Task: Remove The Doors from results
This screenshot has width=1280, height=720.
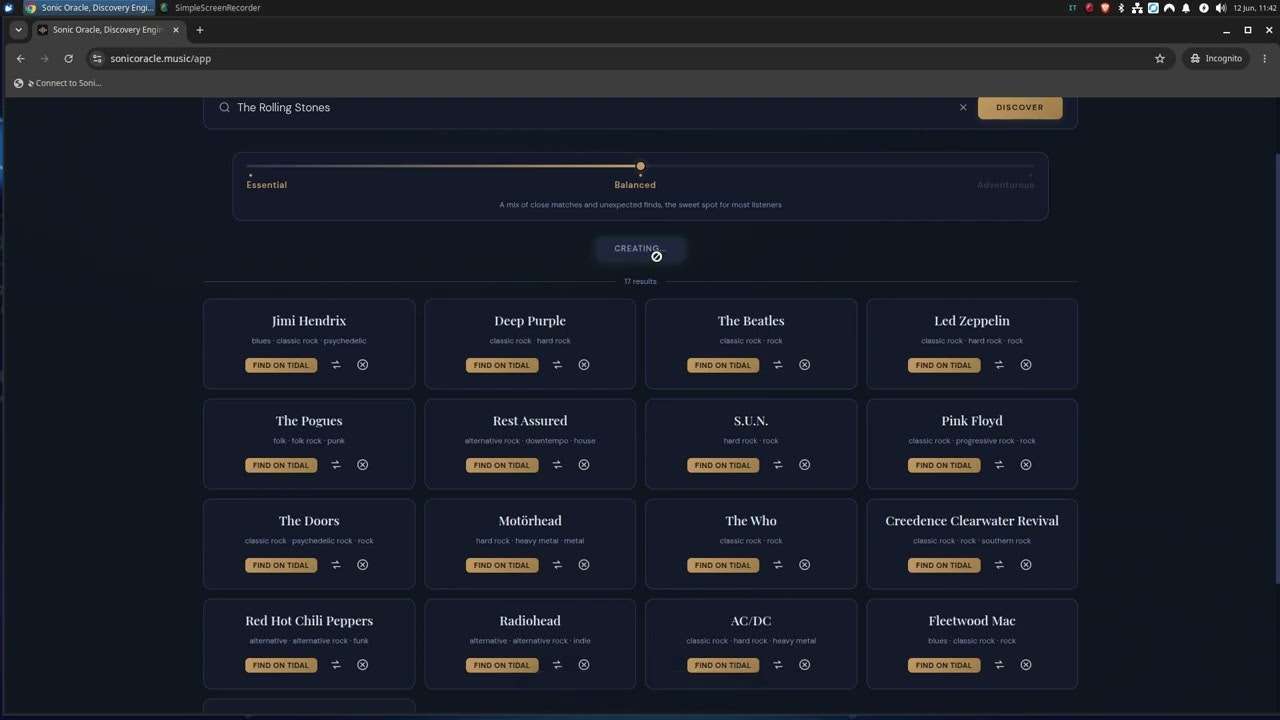Action: coord(363,565)
